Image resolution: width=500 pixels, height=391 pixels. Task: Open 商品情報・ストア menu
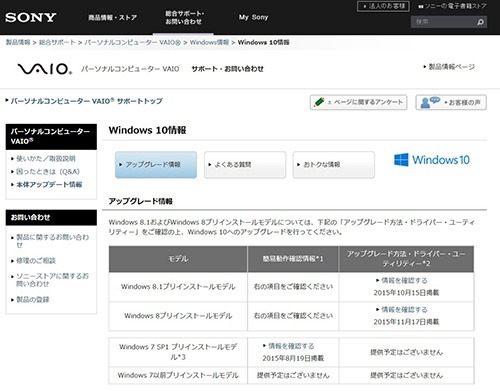point(113,17)
